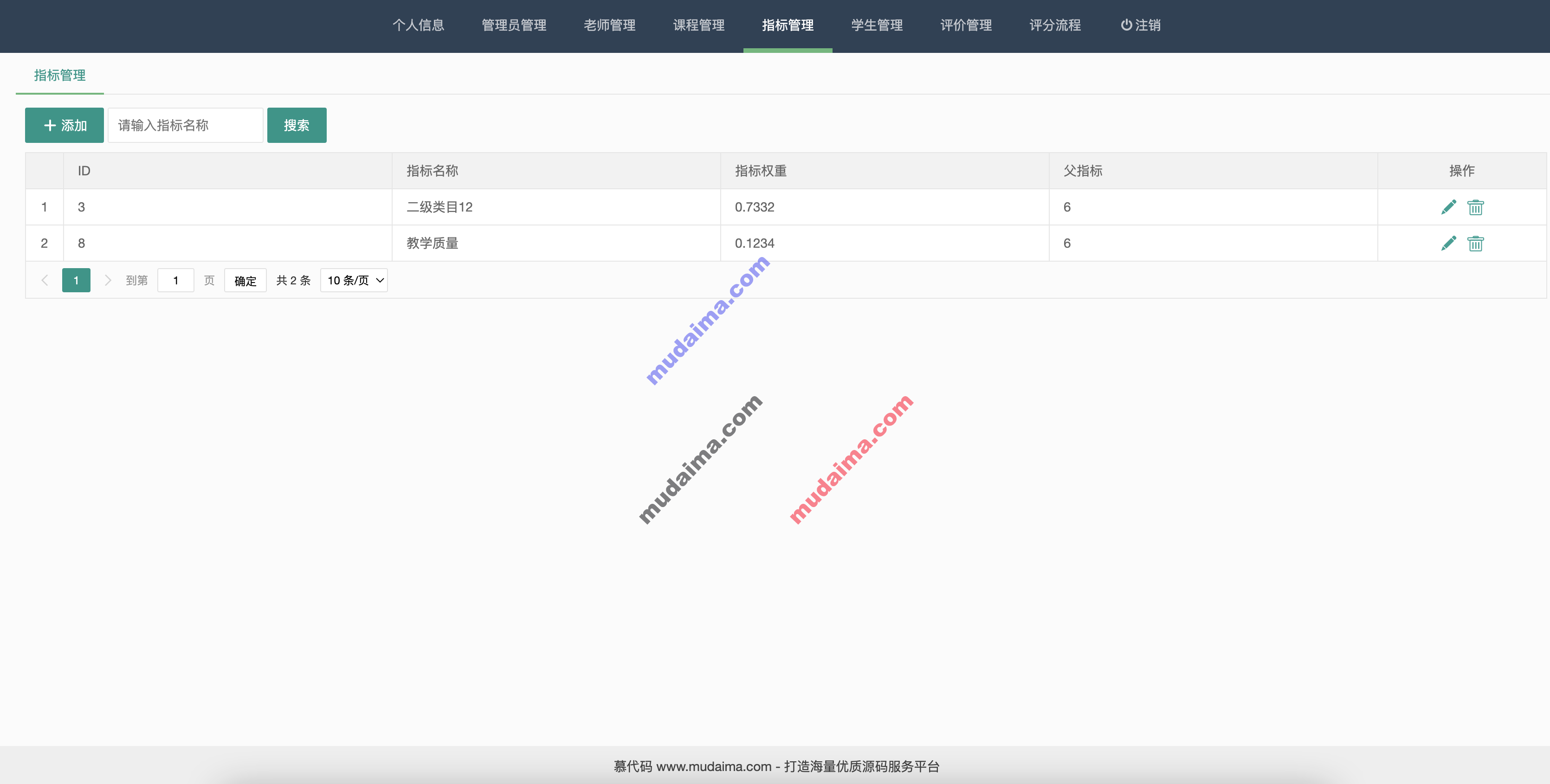Log out via the 注销 menu item
The width and height of the screenshot is (1550, 784).
[x=1140, y=25]
